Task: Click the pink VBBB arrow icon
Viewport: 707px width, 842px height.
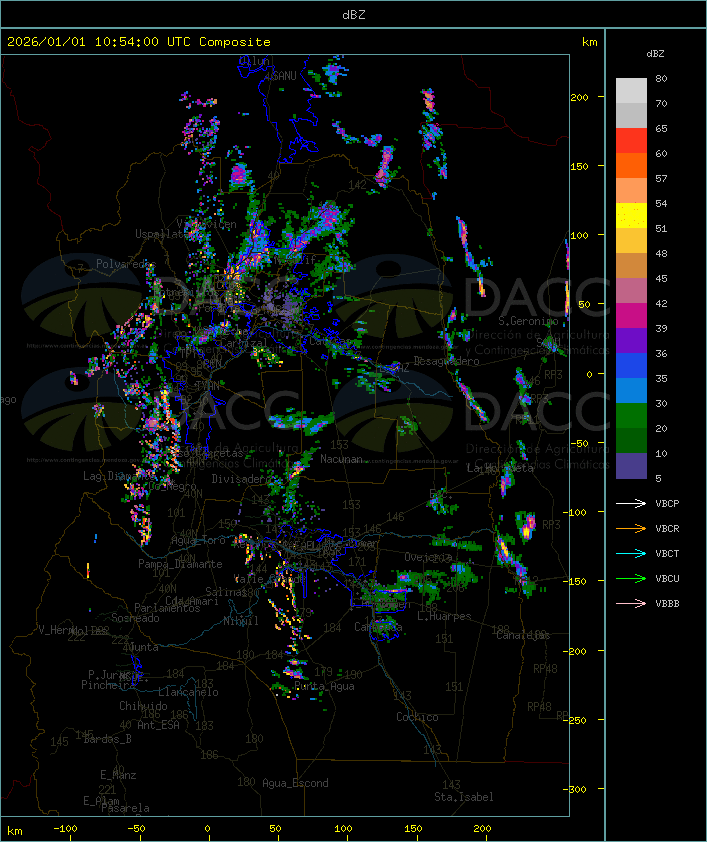Action: 631,604
